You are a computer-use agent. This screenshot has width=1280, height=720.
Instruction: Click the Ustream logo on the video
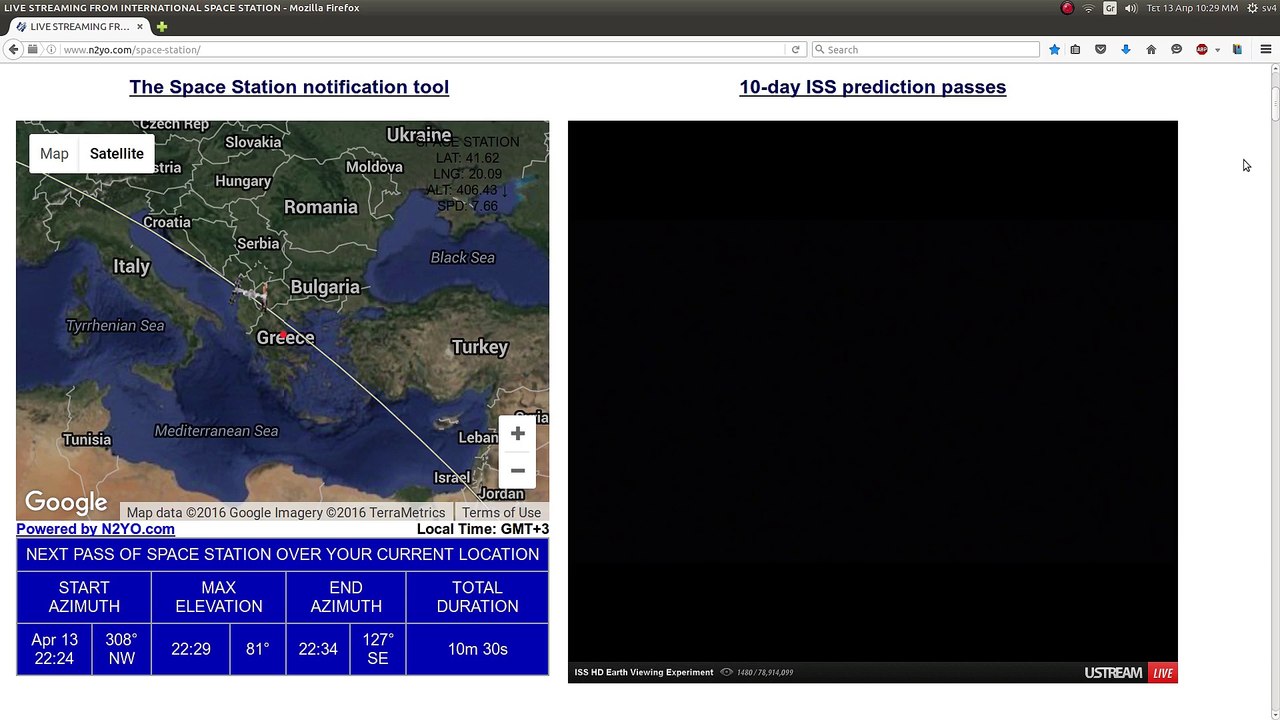1113,673
